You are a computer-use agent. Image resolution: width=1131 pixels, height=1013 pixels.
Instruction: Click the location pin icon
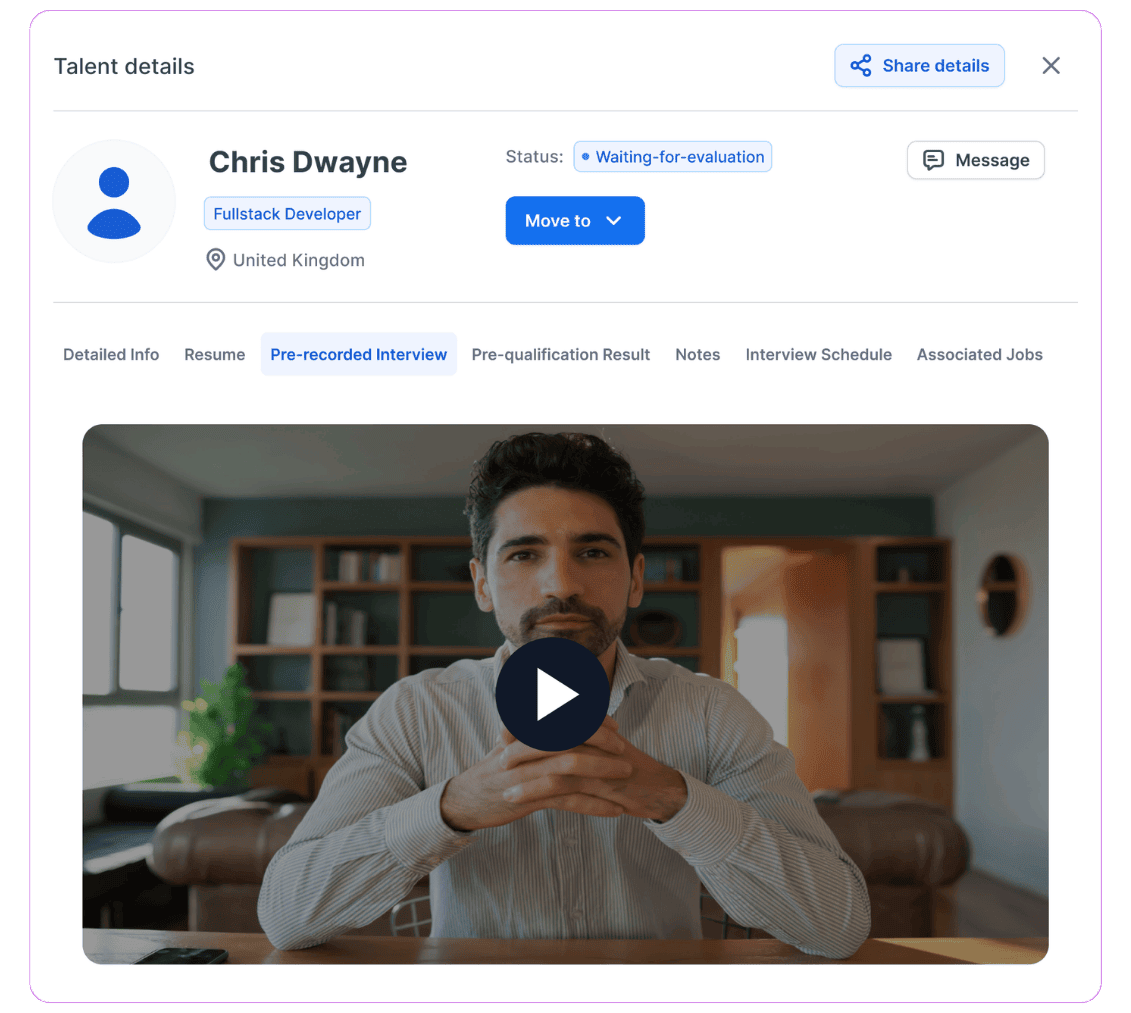215,260
